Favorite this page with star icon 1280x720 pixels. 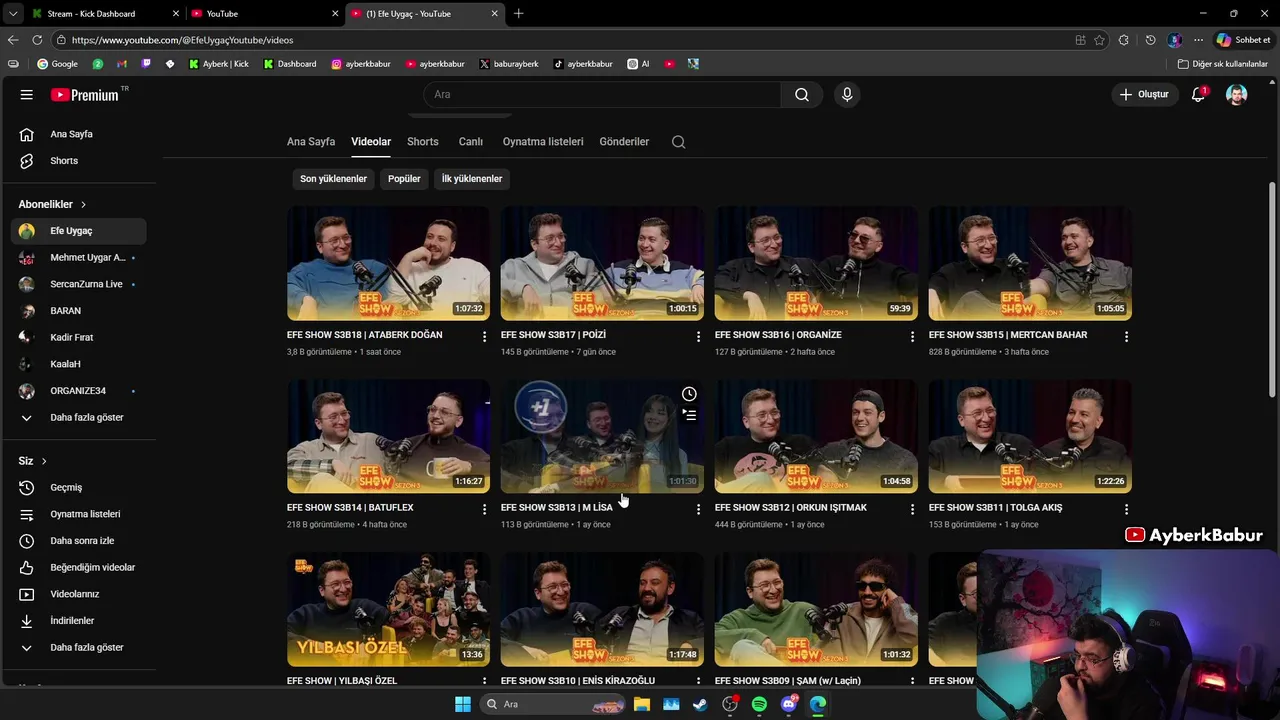pos(1100,40)
